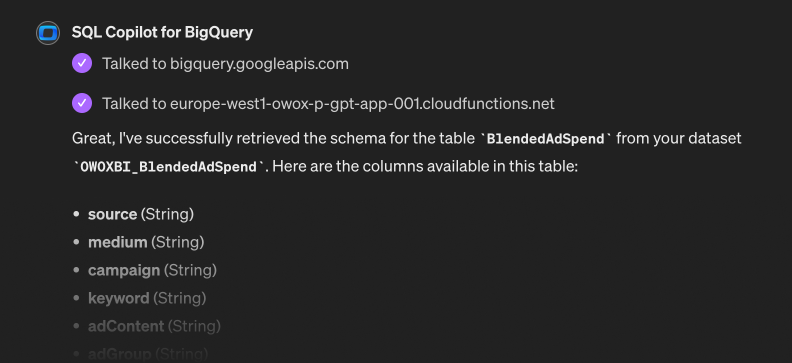Image resolution: width=792 pixels, height=363 pixels.
Task: Click the 'from your dataset' phrase
Action: pos(679,138)
